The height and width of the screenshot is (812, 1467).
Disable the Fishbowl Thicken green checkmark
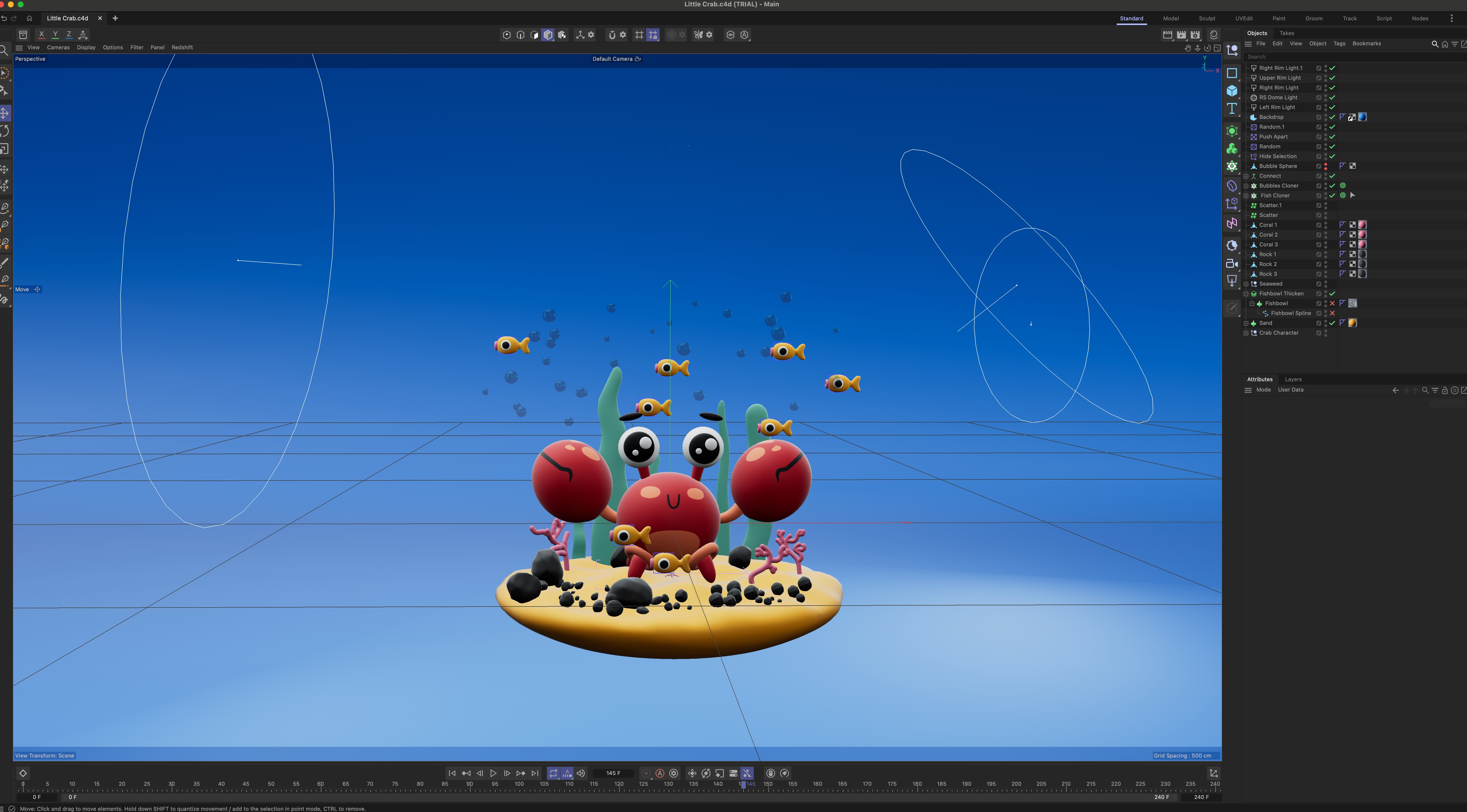(1332, 294)
